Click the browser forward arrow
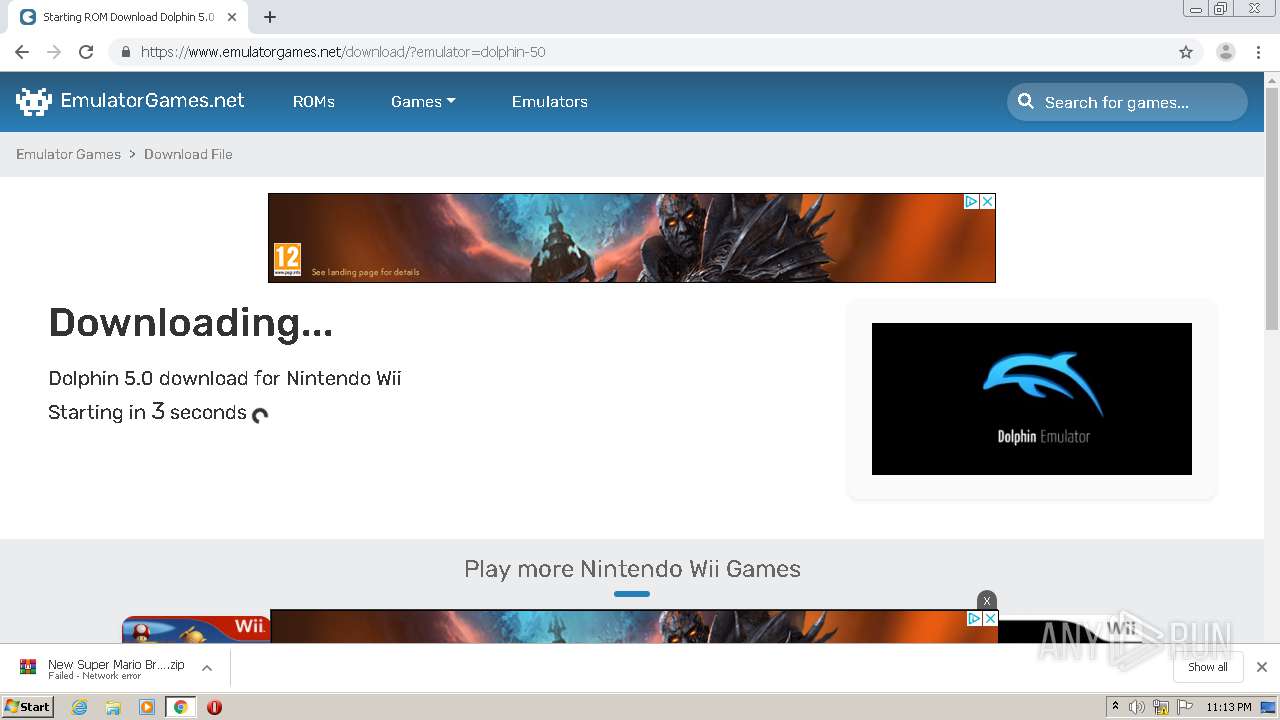This screenshot has height=720, width=1280. pyautogui.click(x=54, y=52)
